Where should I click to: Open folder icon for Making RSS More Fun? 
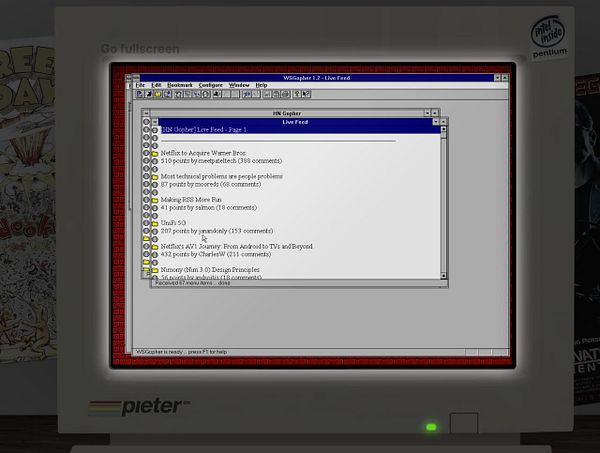155,200
